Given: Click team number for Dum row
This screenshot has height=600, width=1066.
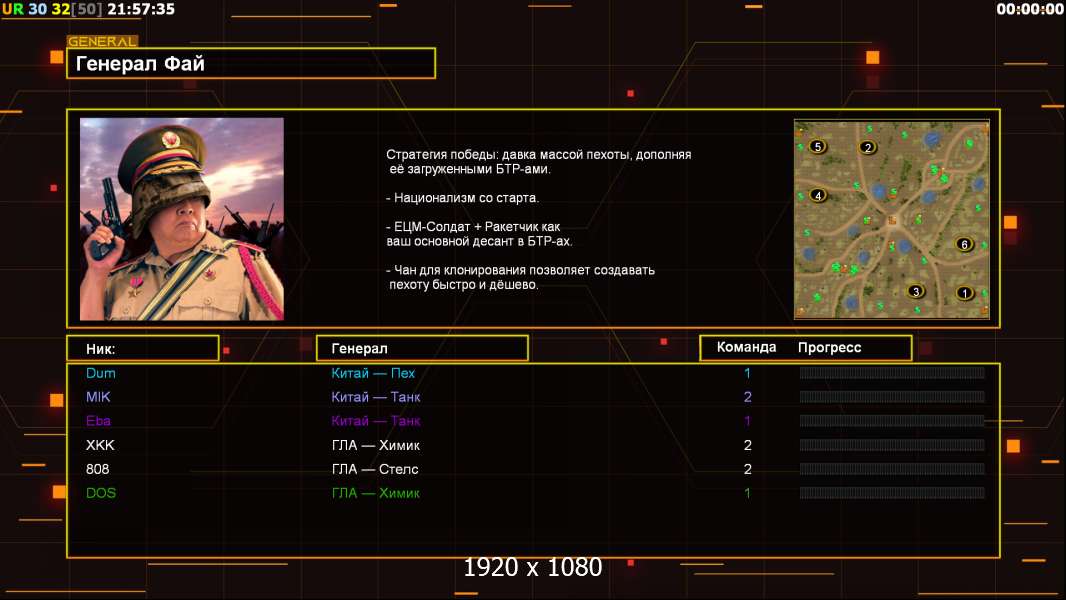Looking at the screenshot, I should (x=747, y=373).
